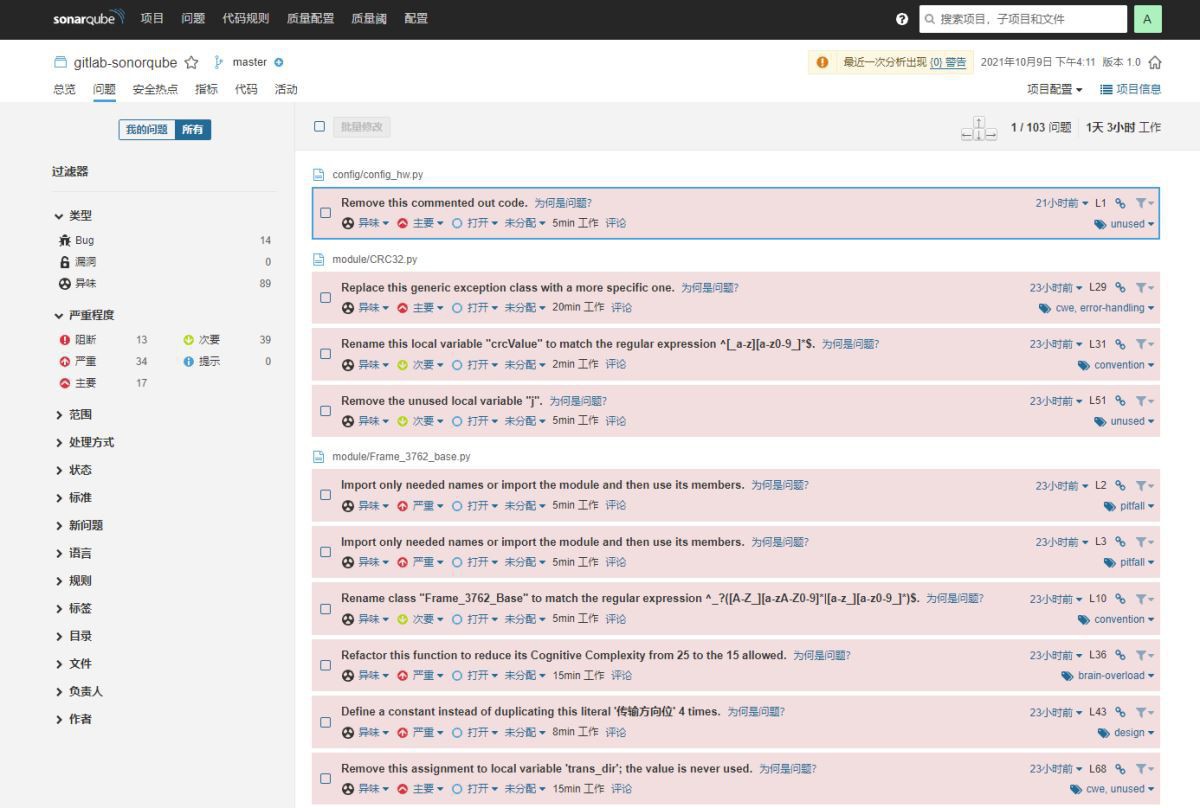1200x808 pixels.
Task: Copy permalink icon for the L1 issue
Action: click(1121, 203)
